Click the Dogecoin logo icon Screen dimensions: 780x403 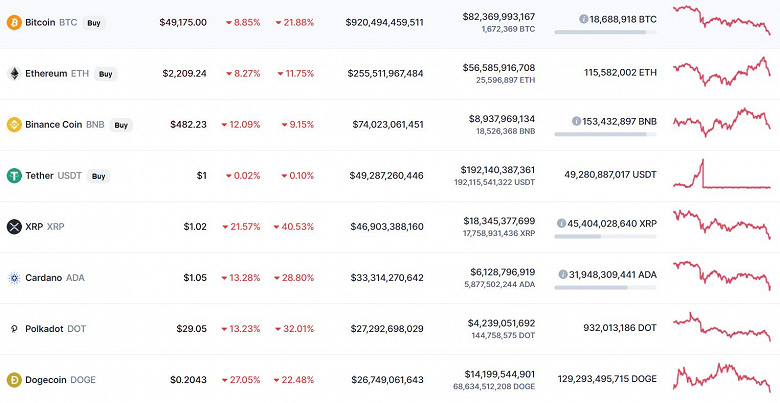point(14,380)
